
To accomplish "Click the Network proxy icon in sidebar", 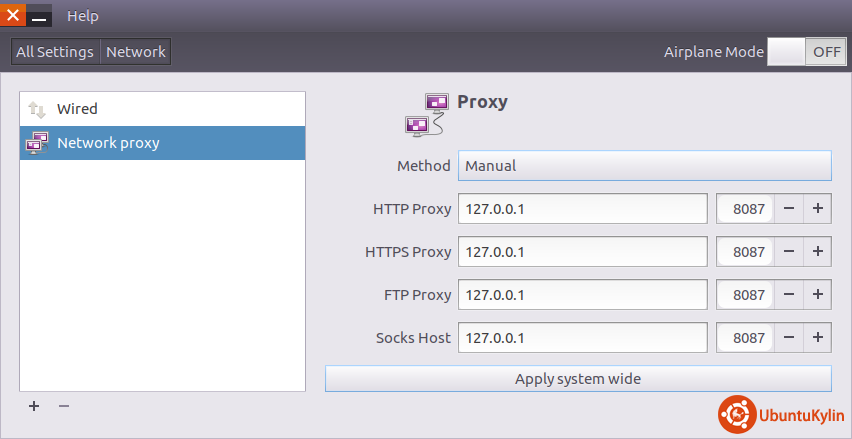I will point(37,143).
